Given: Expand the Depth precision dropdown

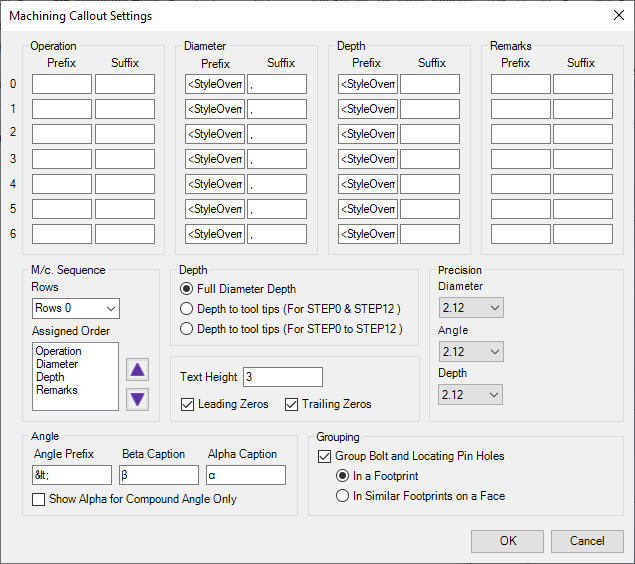Looking at the screenshot, I should pos(470,395).
